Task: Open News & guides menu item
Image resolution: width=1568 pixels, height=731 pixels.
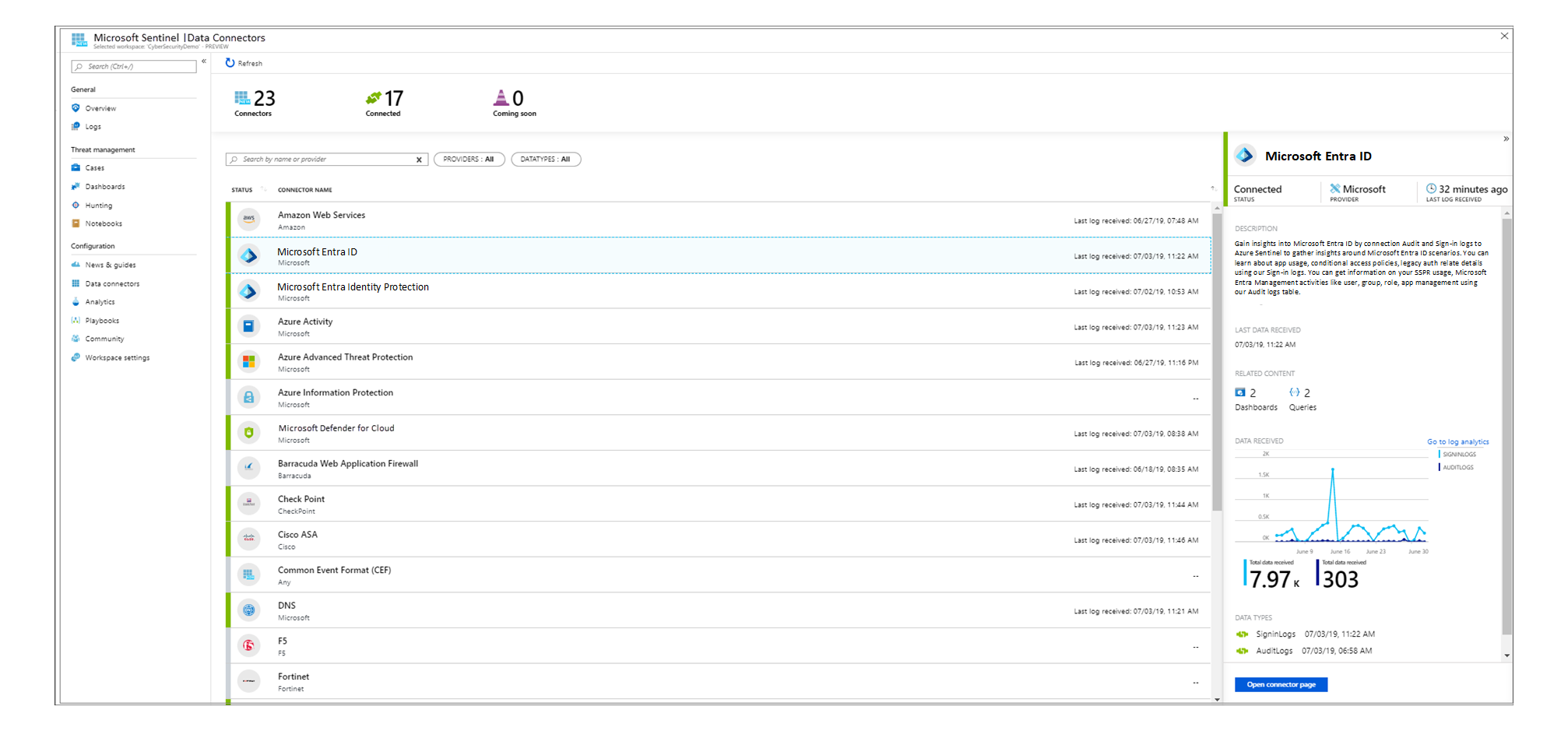Action: coord(111,265)
